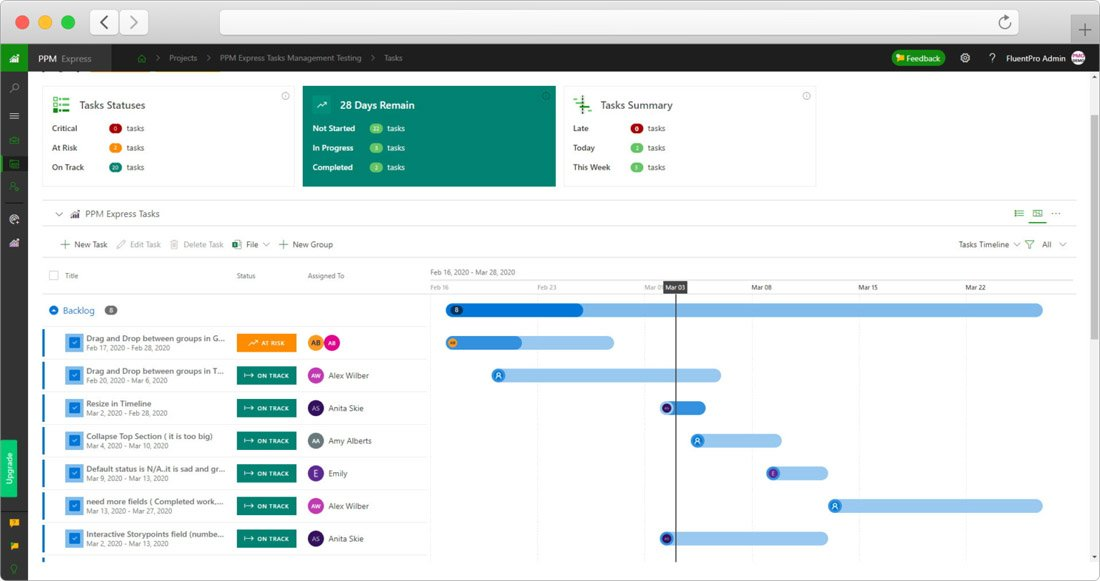Screen dimensions: 1100x581
Task: Click Edit Task in the toolbar
Action: pyautogui.click(x=139, y=244)
